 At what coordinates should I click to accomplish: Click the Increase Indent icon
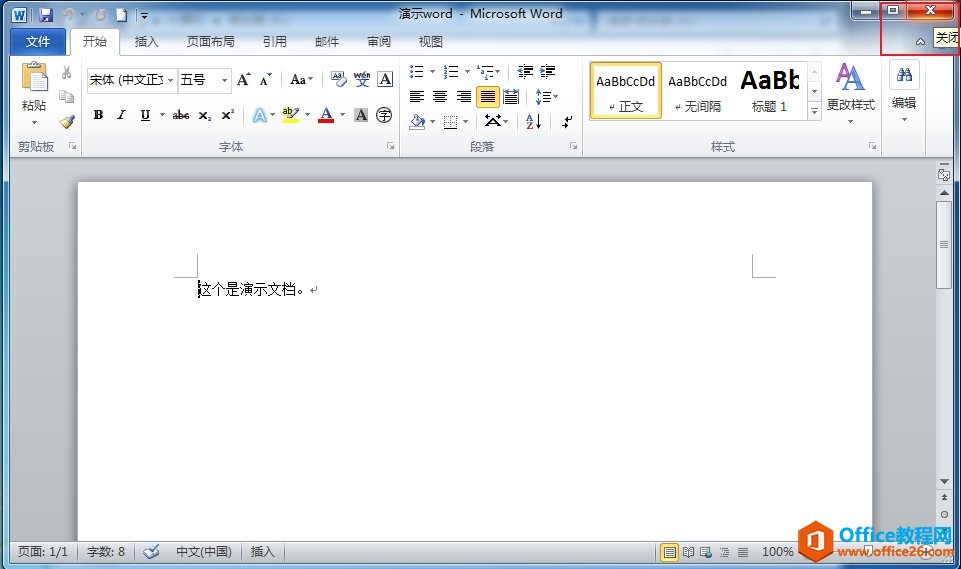tap(547, 72)
